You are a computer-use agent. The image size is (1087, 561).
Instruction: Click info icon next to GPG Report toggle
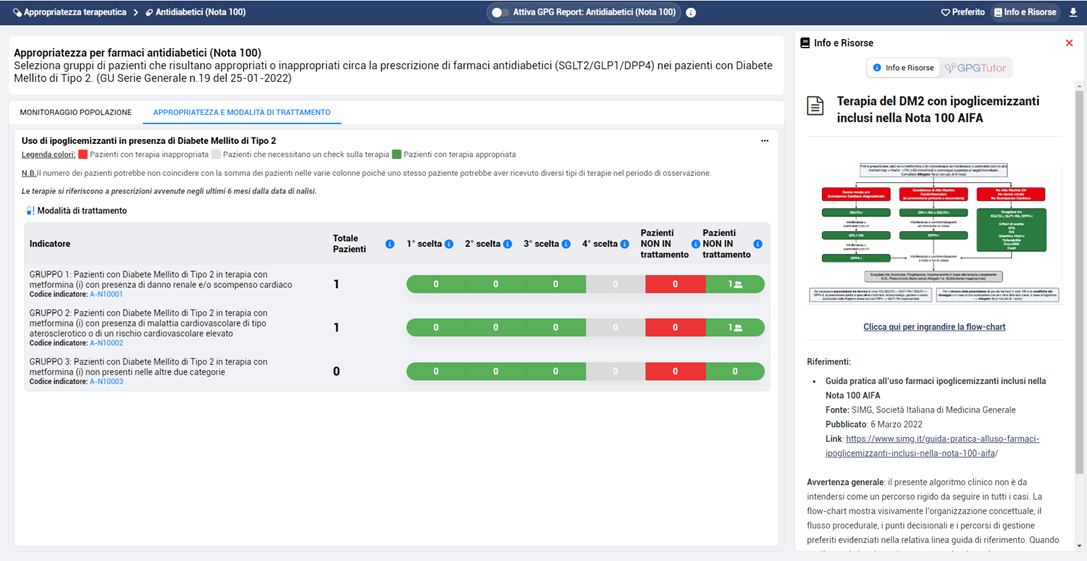tap(691, 13)
